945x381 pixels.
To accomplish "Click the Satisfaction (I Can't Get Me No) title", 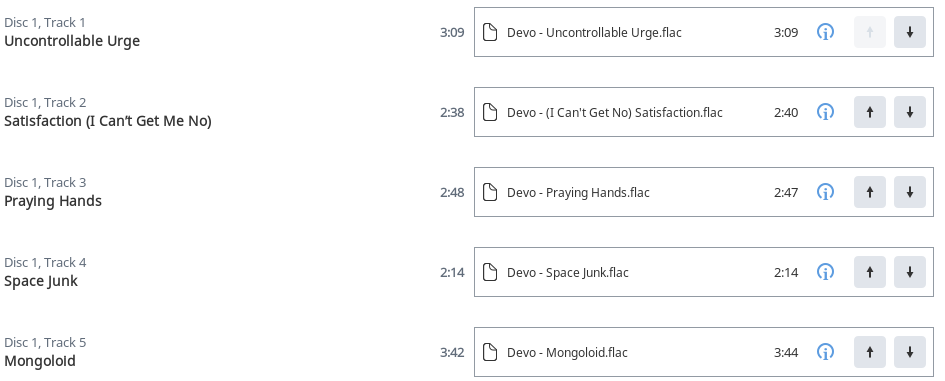I will click(108, 121).
